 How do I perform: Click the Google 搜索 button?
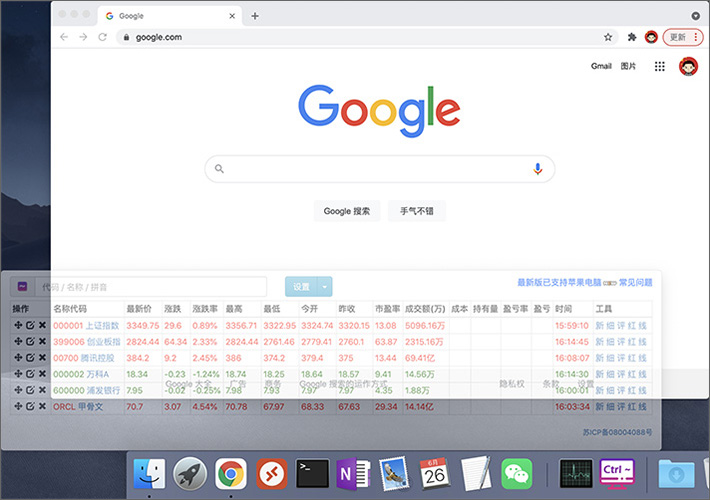click(347, 211)
